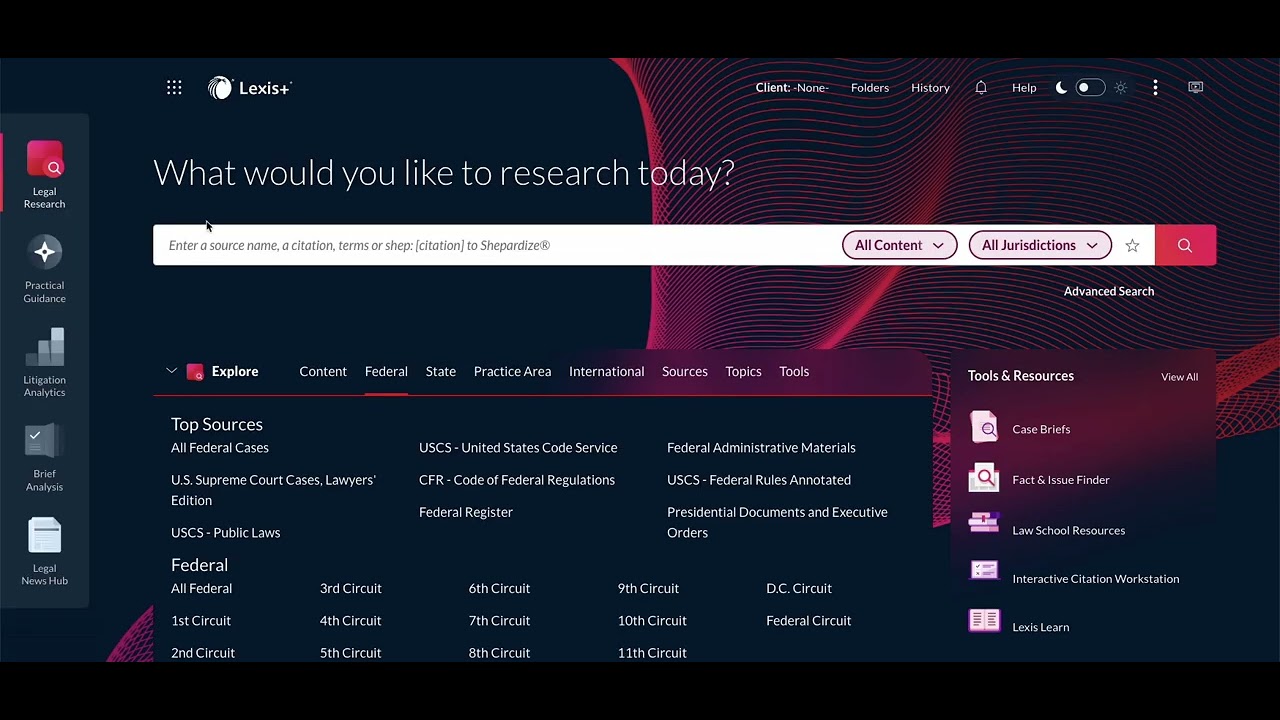Select the 9th Circuit link

[648, 588]
